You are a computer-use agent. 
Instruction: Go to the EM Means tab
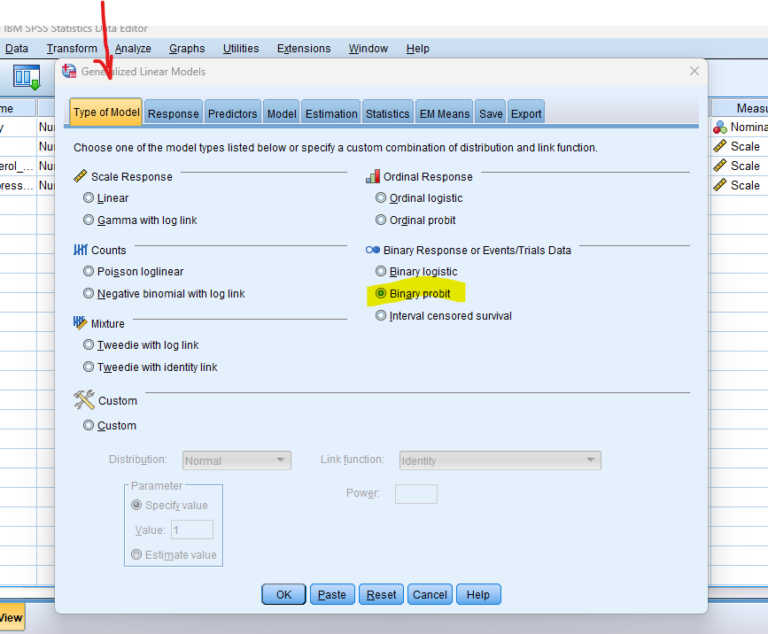click(444, 113)
